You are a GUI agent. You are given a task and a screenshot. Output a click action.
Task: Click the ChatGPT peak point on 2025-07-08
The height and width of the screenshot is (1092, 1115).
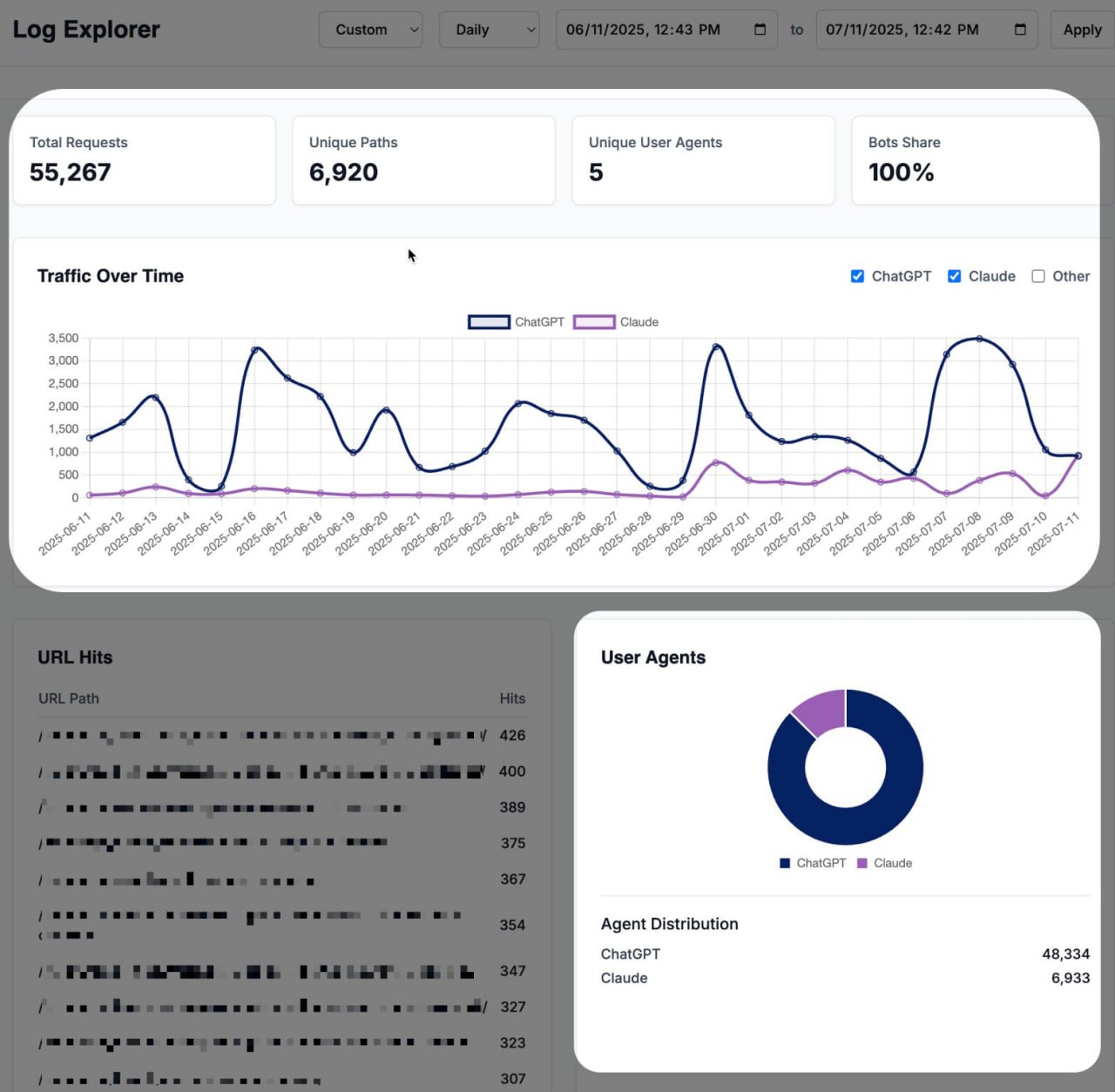[x=979, y=339]
